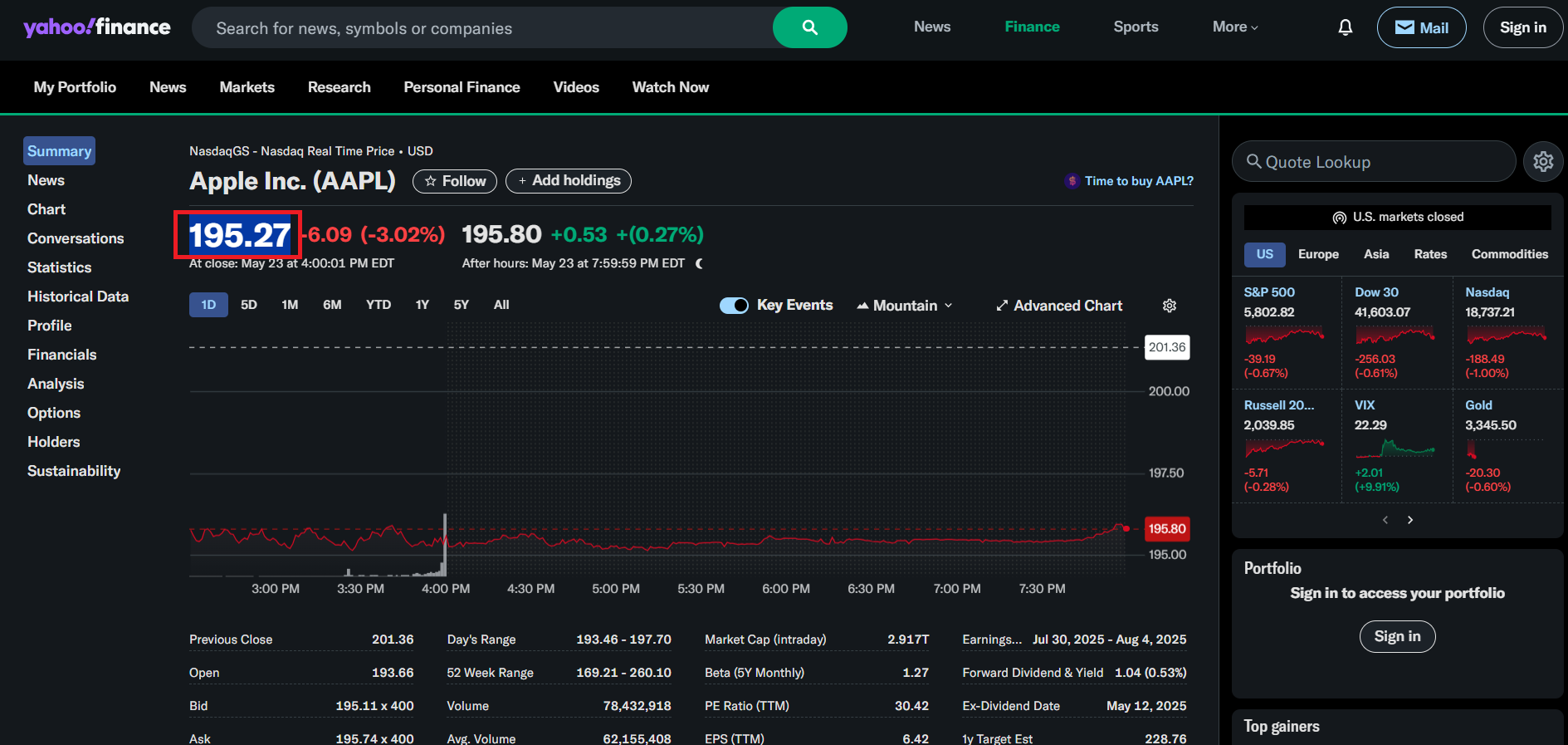Click Sports in the top header
Image resolution: width=1568 pixels, height=745 pixels.
1136,27
